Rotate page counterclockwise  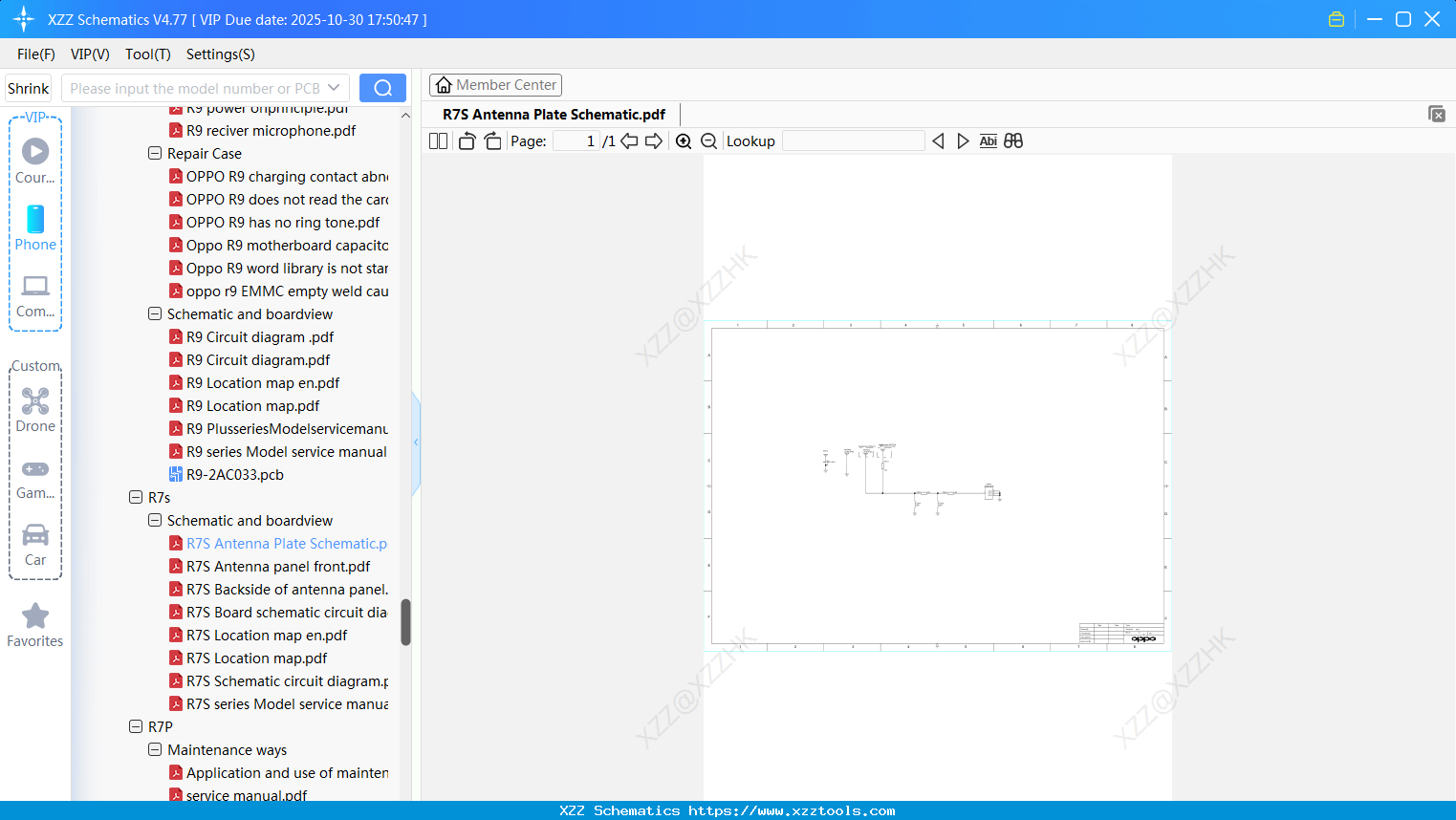467,141
